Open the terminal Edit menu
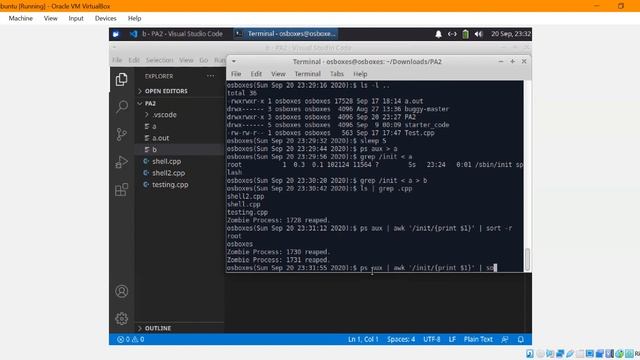Screen dimensions: 640x360 (256, 74)
